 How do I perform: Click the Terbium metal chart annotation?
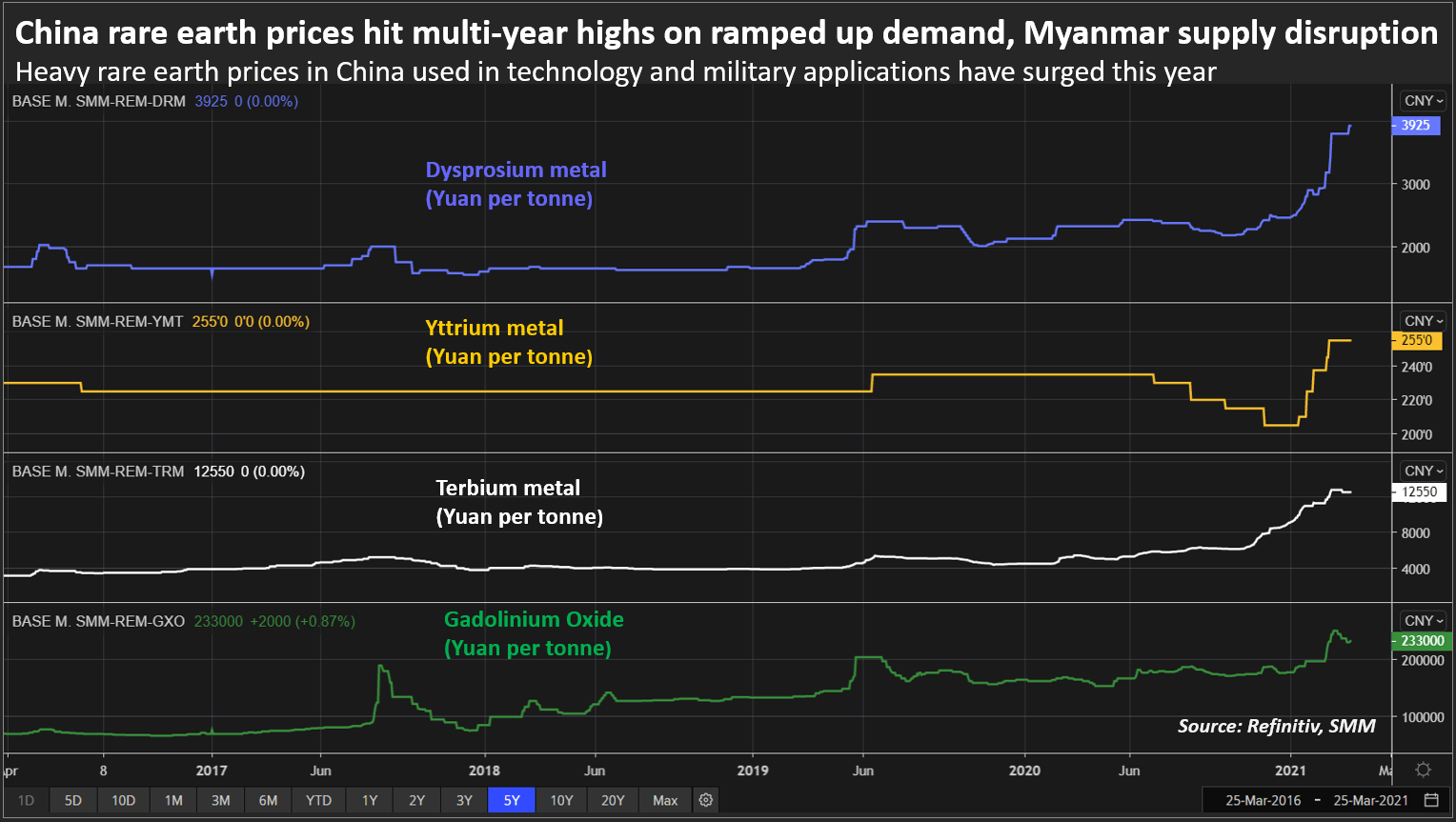(519, 502)
